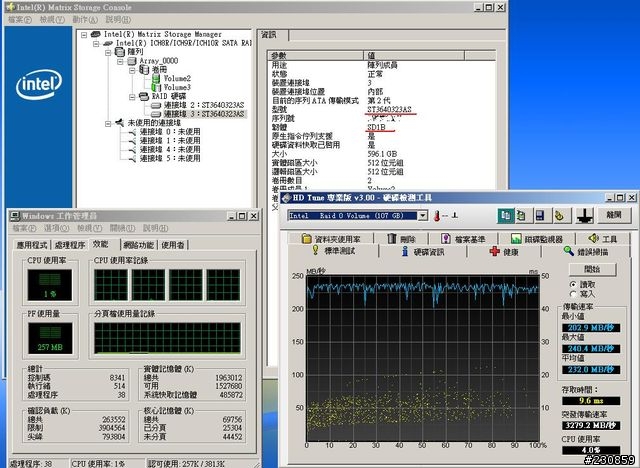640x468 pixels.
Task: Click the 9.6 ms access time value
Action: coord(591,401)
